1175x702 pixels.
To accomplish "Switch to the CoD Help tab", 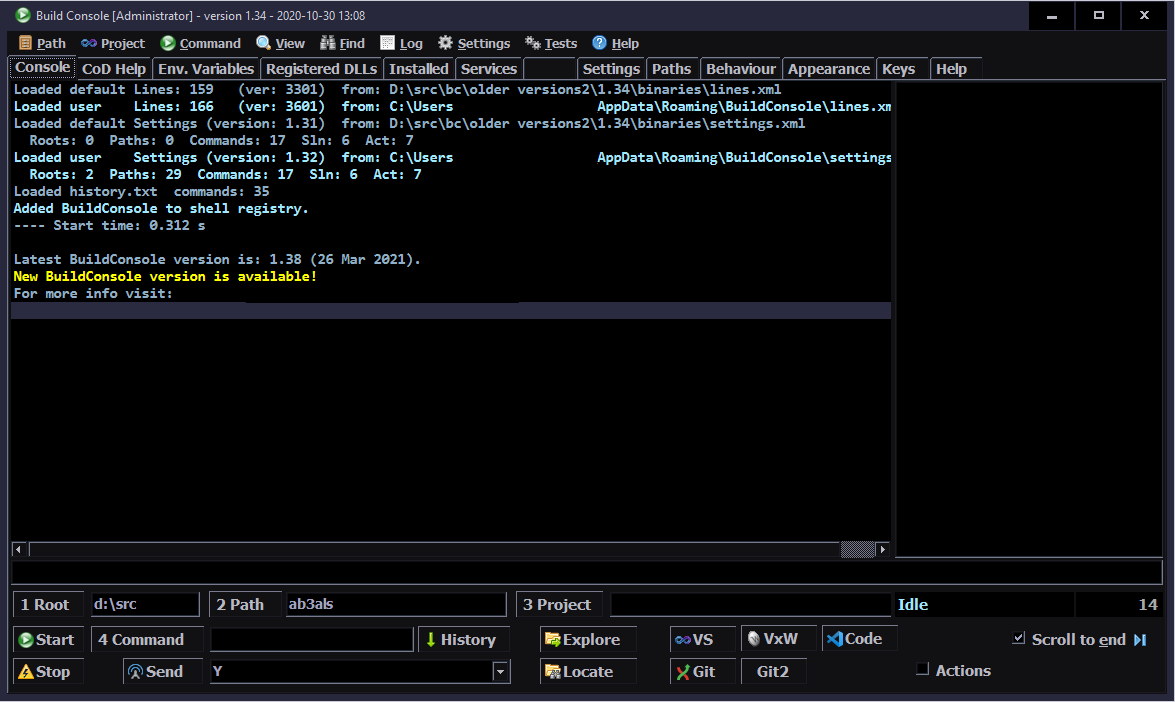I will (x=114, y=69).
